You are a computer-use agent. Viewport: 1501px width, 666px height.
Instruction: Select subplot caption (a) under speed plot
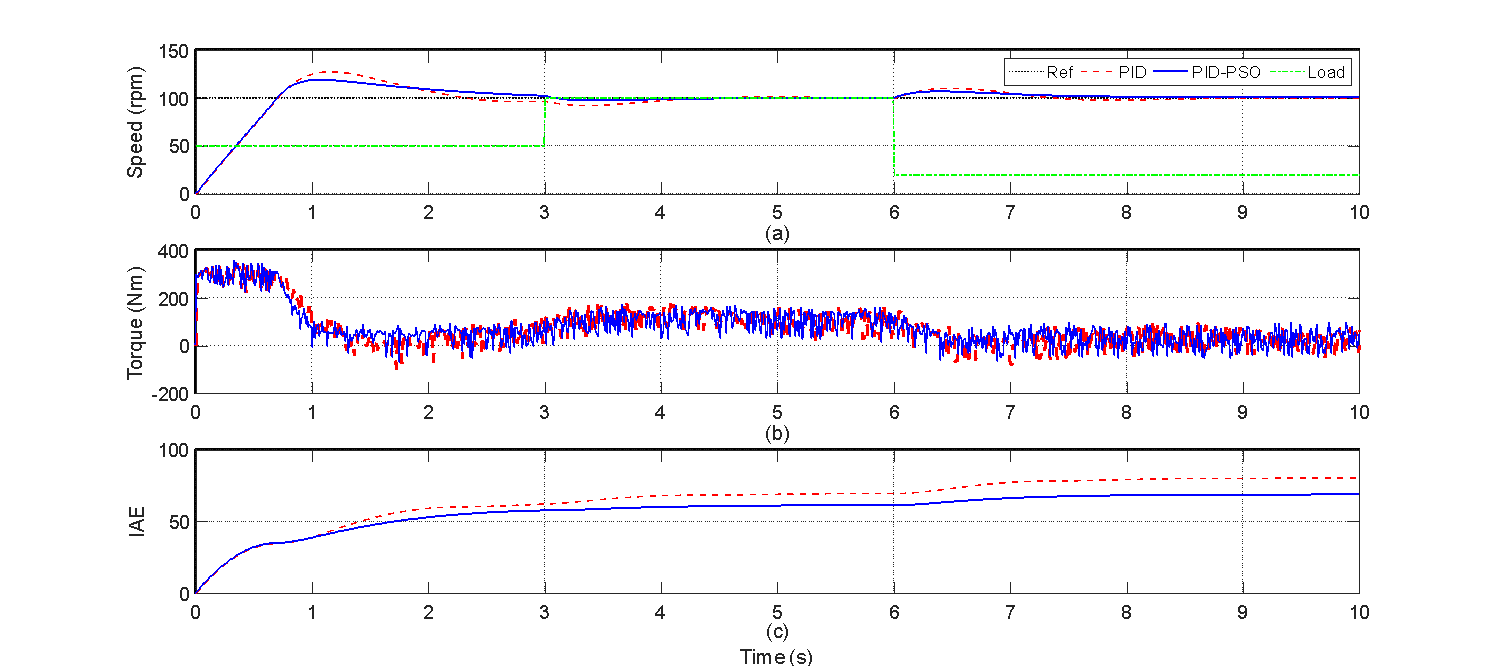[x=776, y=233]
